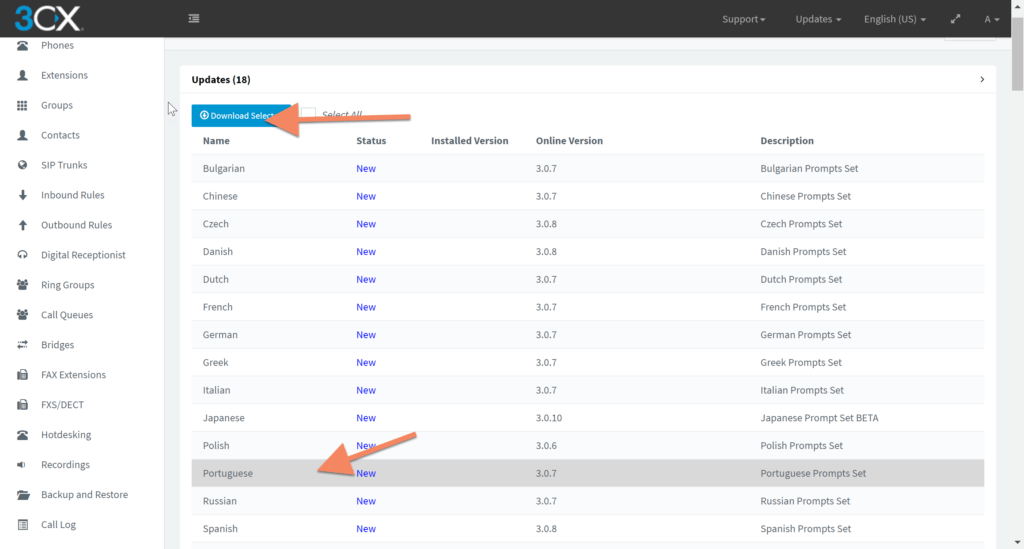Click the Phones sidebar icon

coord(22,45)
